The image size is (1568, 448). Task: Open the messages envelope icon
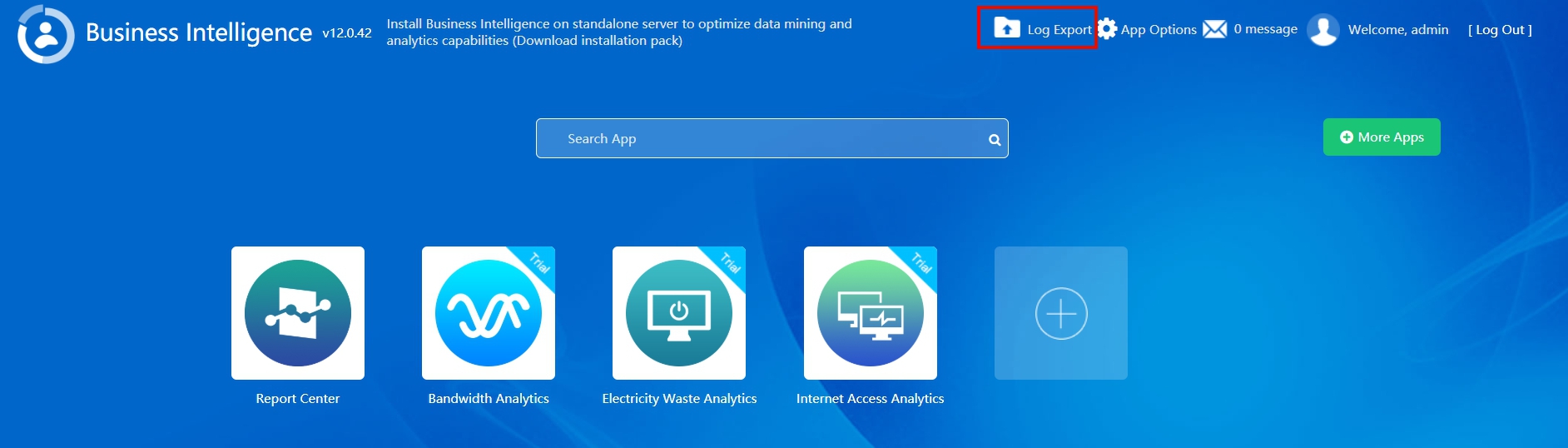(x=1215, y=29)
